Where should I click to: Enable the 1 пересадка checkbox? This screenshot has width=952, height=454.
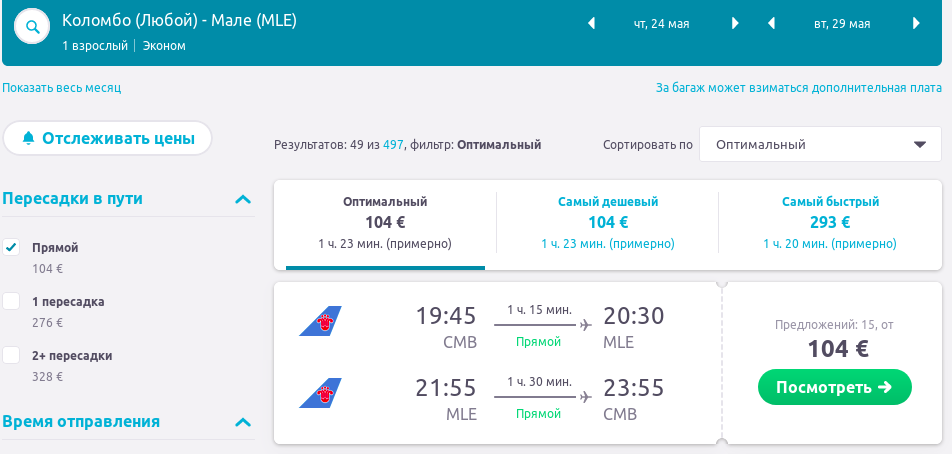[x=12, y=301]
